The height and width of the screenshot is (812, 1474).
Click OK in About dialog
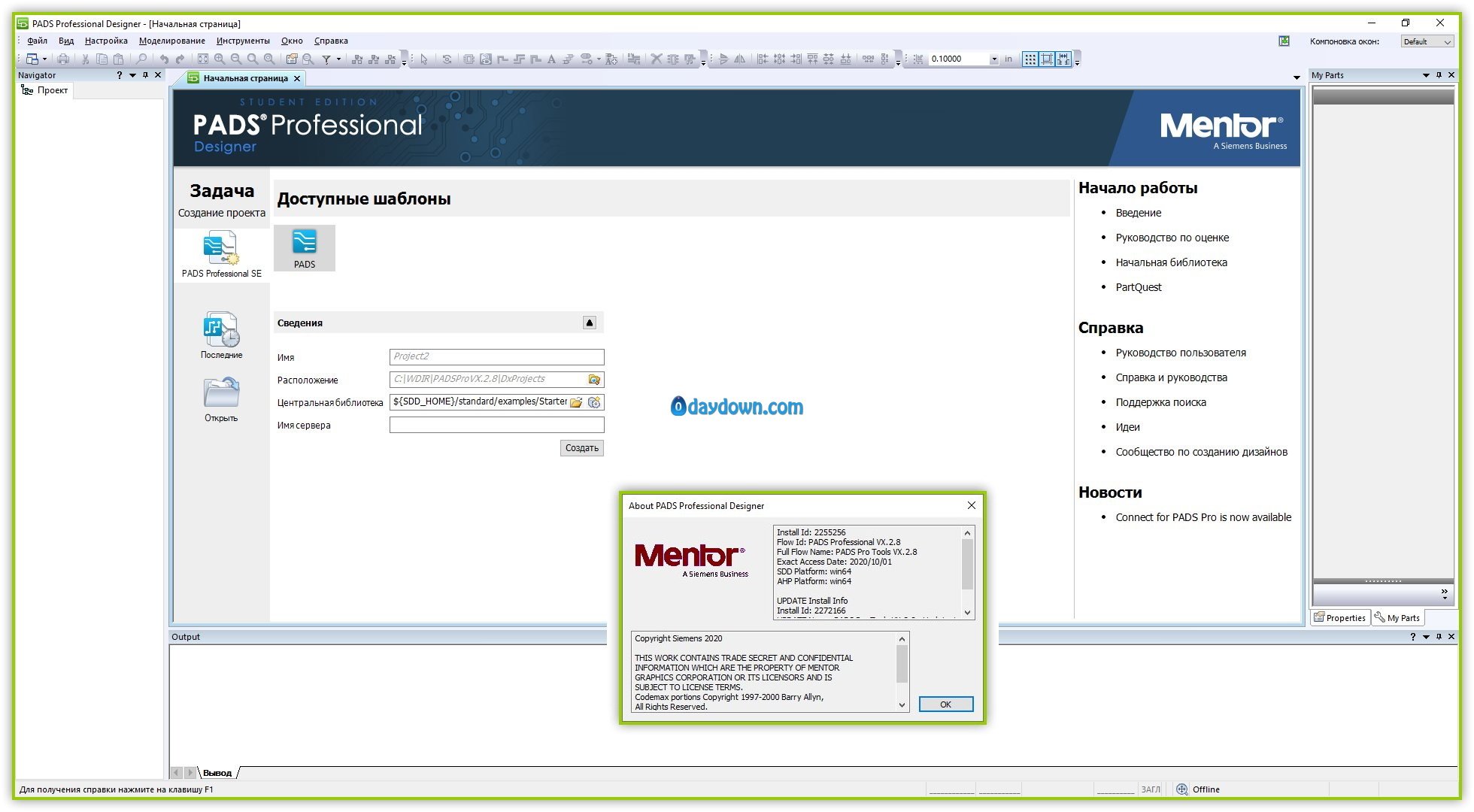pyautogui.click(x=946, y=704)
